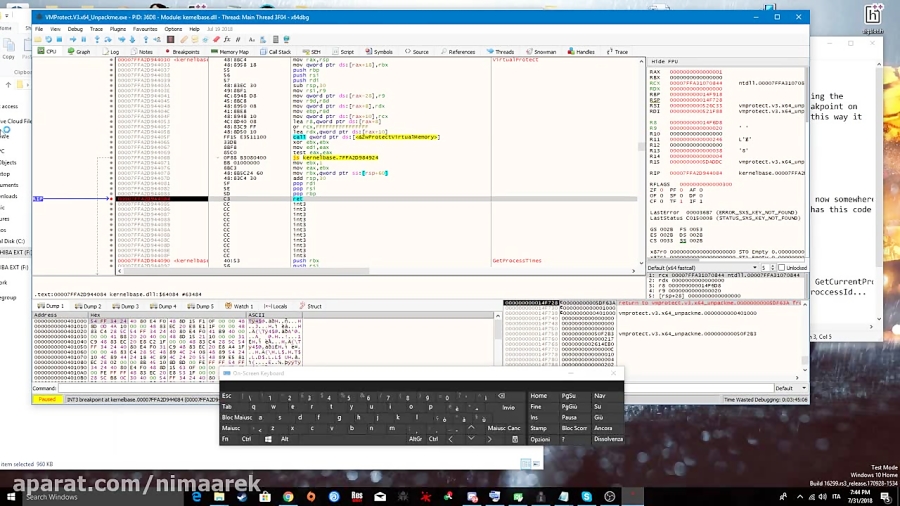Screen dimensions: 900x506
Task: Click the Scylla brown square toolbar icon
Action: pos(170,40)
